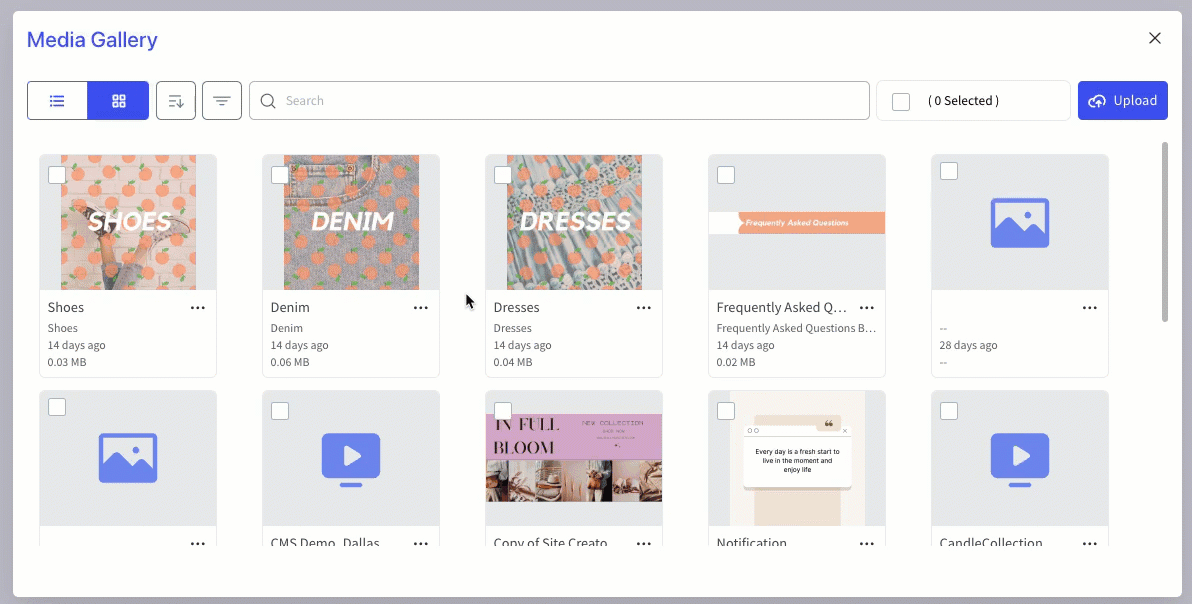
Task: Open the Dresses thumbnail image
Action: coord(573,222)
